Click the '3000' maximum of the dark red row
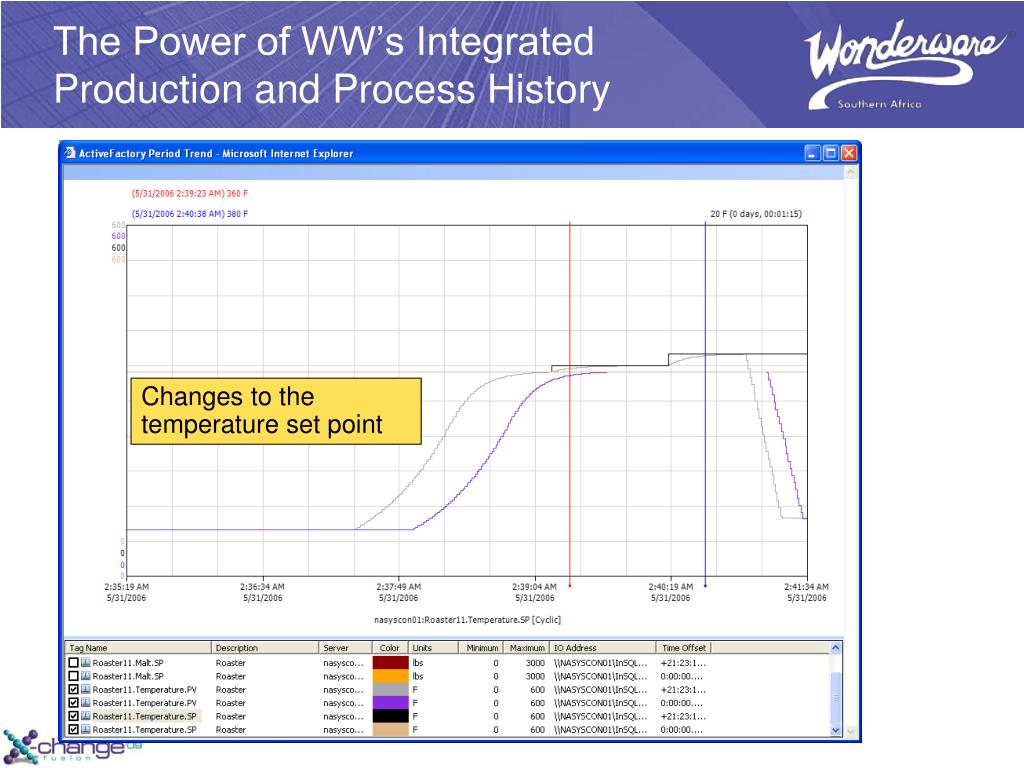 pos(535,663)
